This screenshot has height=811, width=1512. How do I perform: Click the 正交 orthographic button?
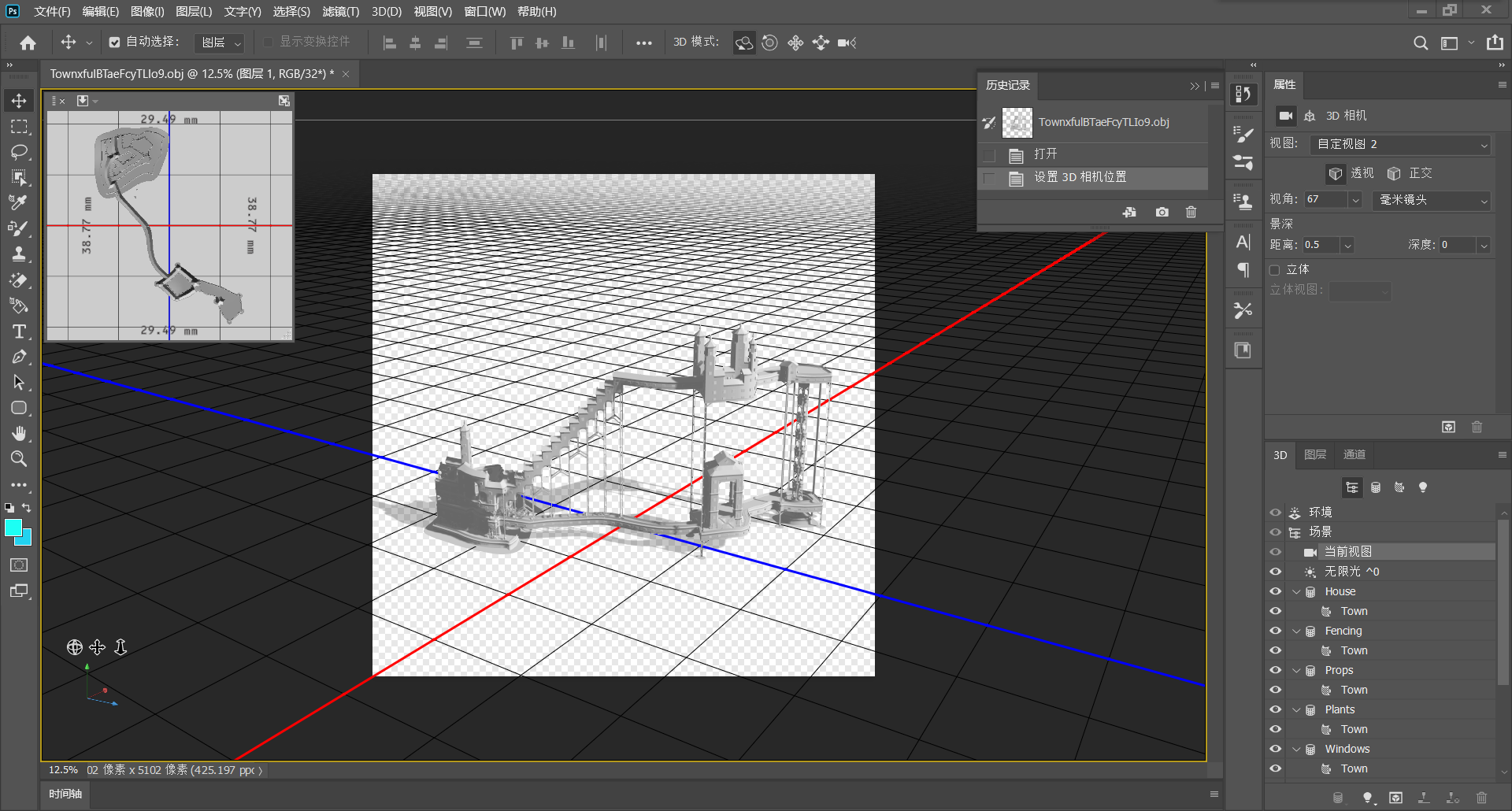click(x=1410, y=173)
